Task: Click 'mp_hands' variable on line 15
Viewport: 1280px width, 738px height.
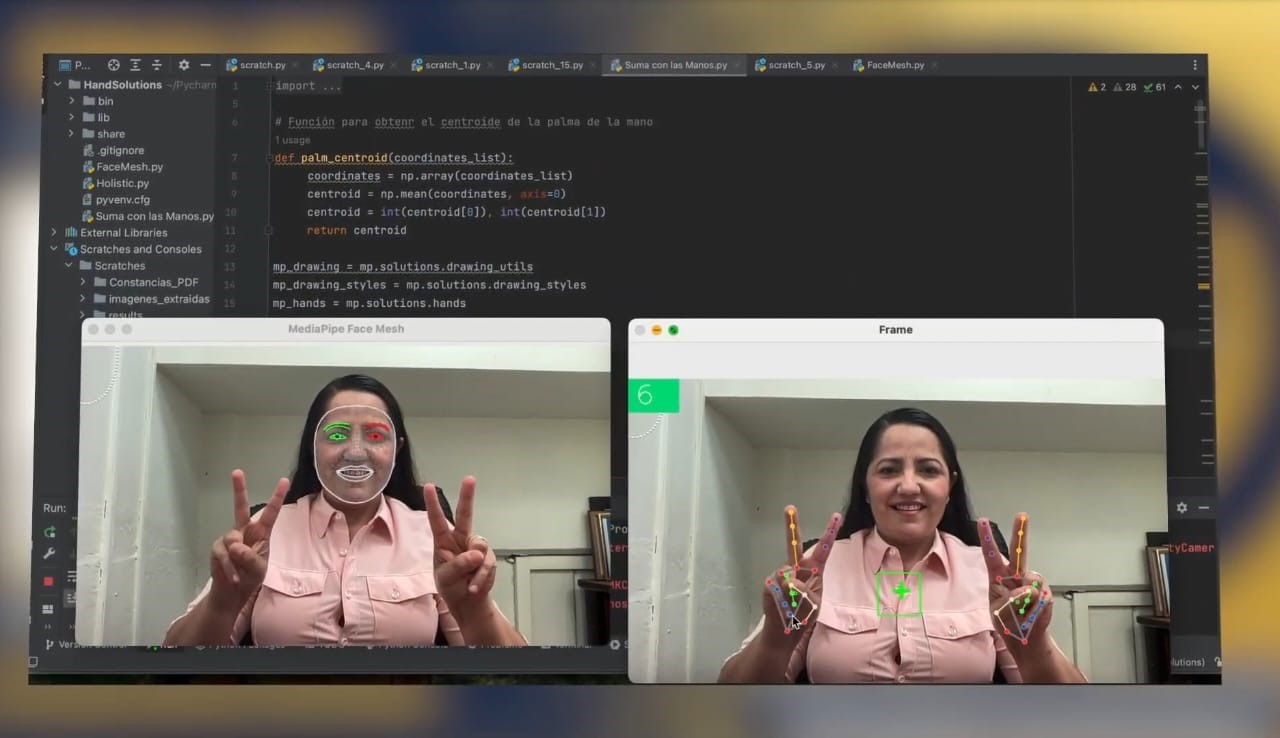Action: [x=298, y=303]
